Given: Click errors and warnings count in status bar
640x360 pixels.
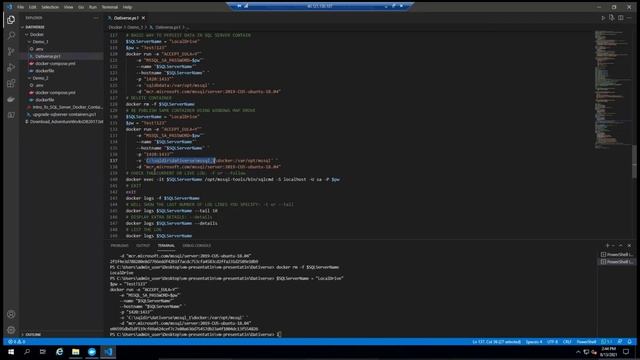Looking at the screenshot, I should pyautogui.click(x=17, y=341).
